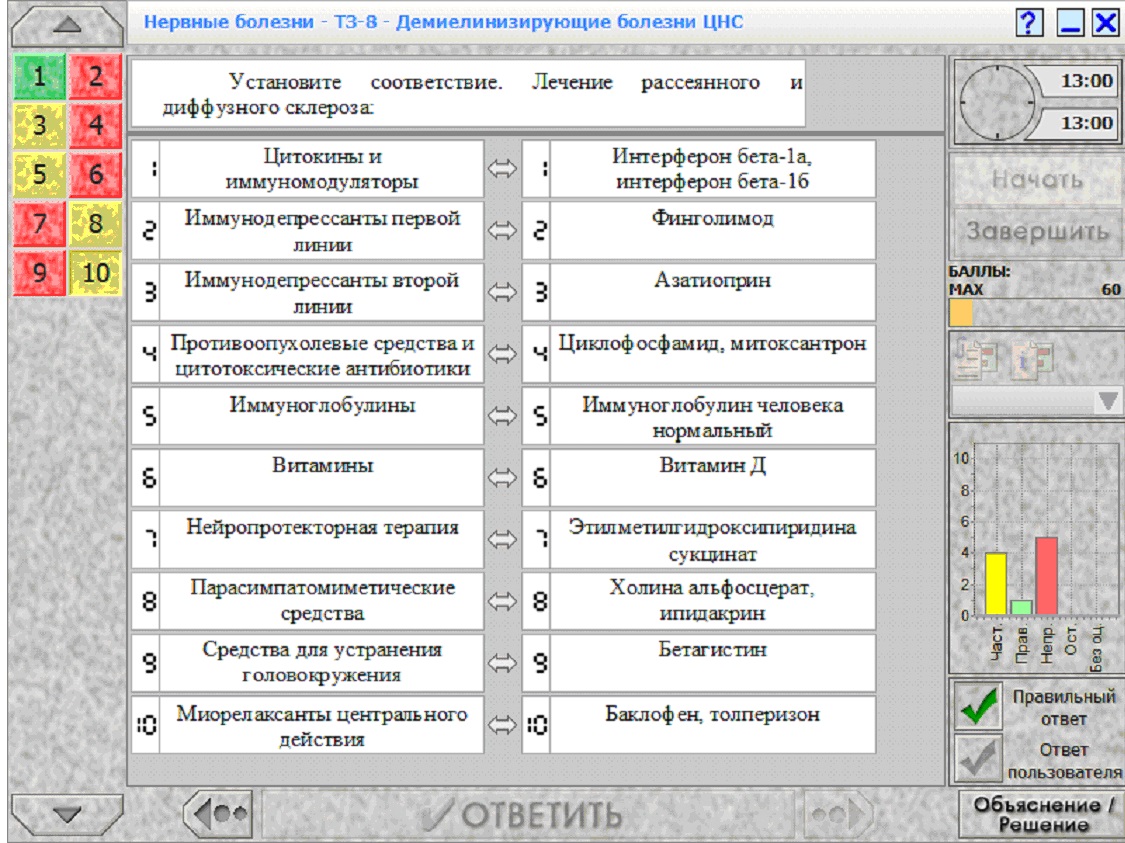Select left item Иммуноглобулины

click(x=321, y=416)
